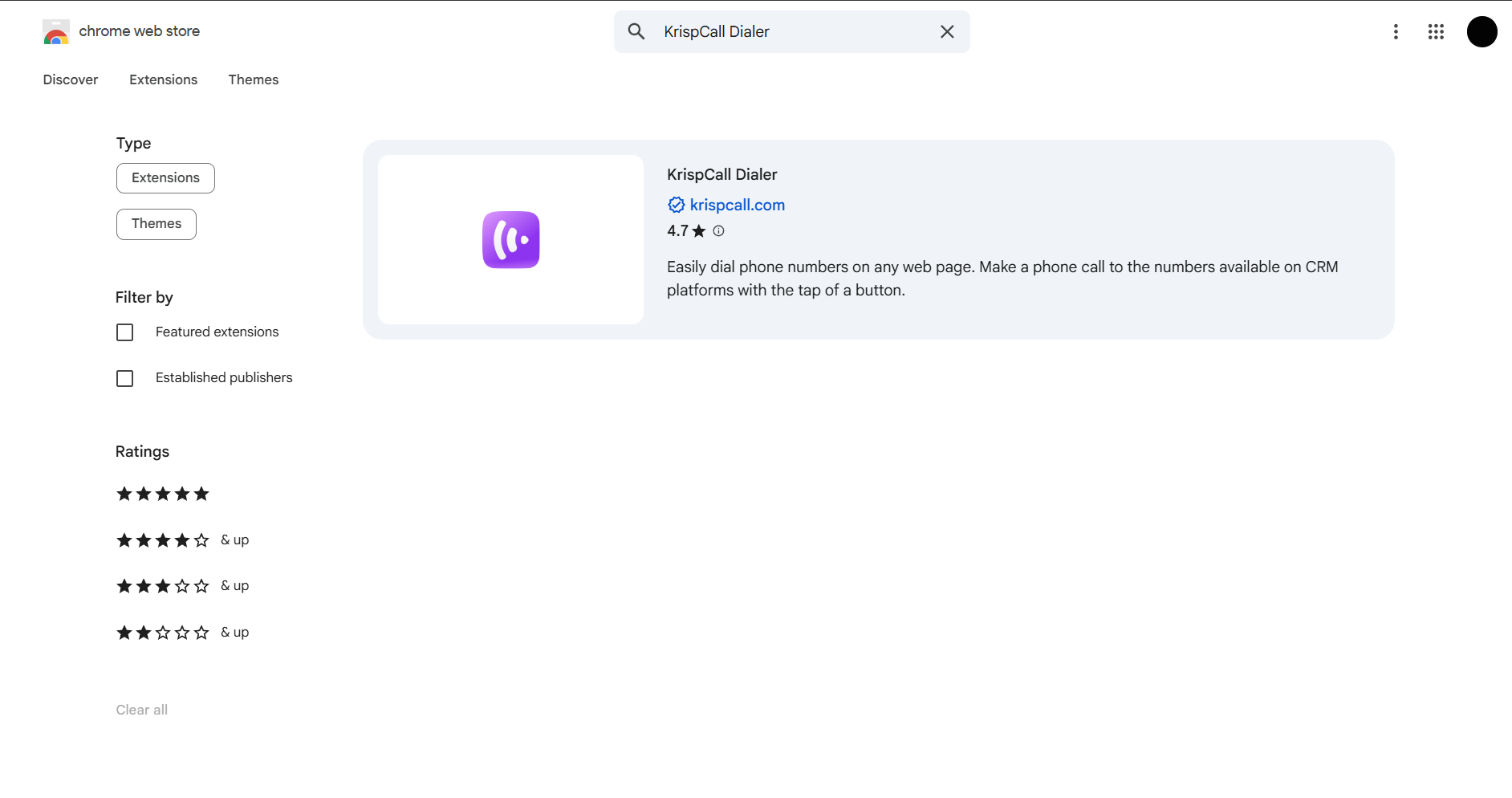The width and height of the screenshot is (1512, 798).
Task: Filter by five stars rating
Action: click(x=163, y=494)
